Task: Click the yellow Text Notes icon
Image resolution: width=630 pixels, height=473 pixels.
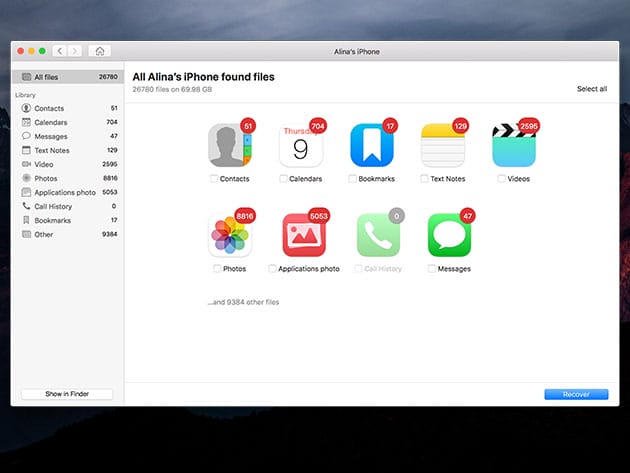Action: [x=442, y=146]
